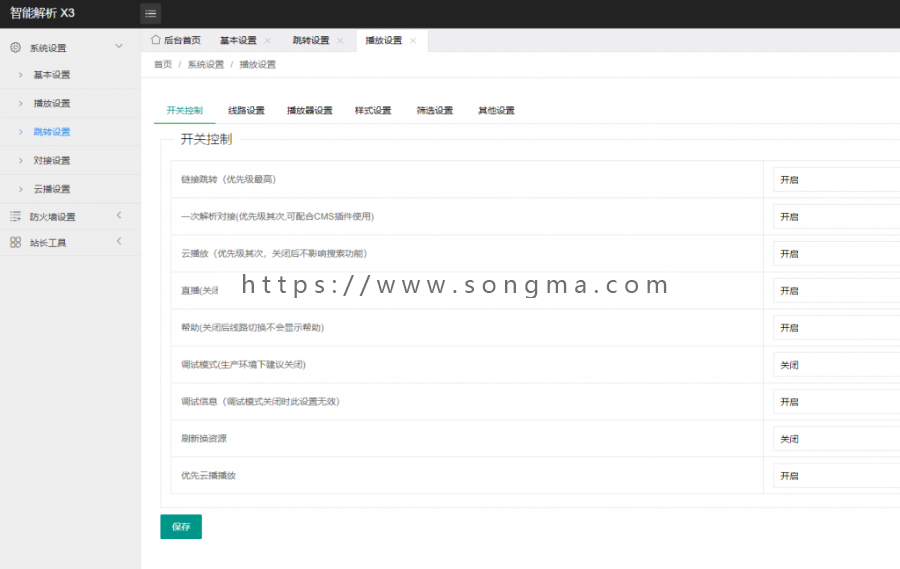Open 对接设置 in the sidebar

tap(52, 161)
